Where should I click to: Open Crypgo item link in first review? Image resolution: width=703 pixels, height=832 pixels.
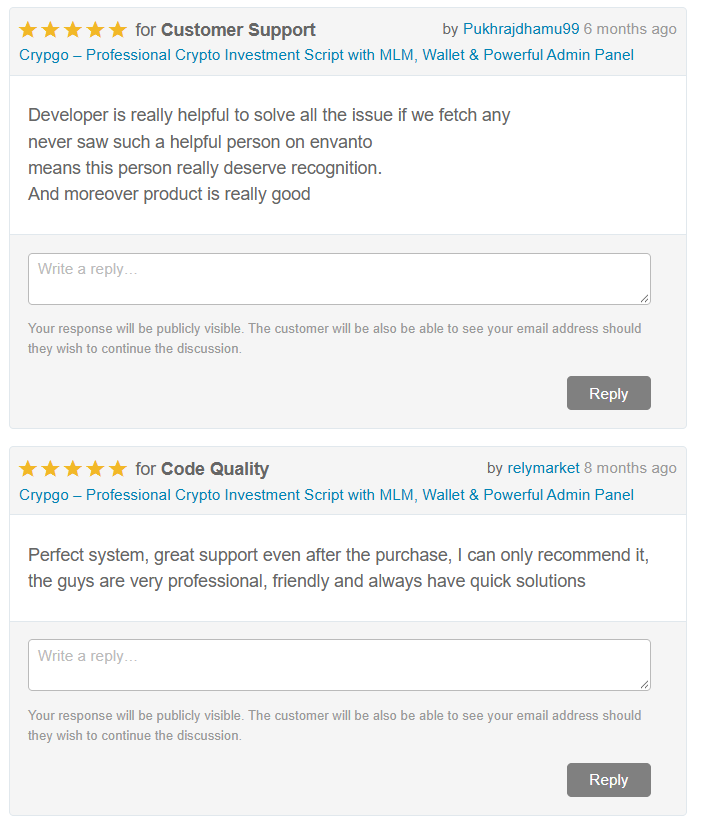(x=326, y=55)
